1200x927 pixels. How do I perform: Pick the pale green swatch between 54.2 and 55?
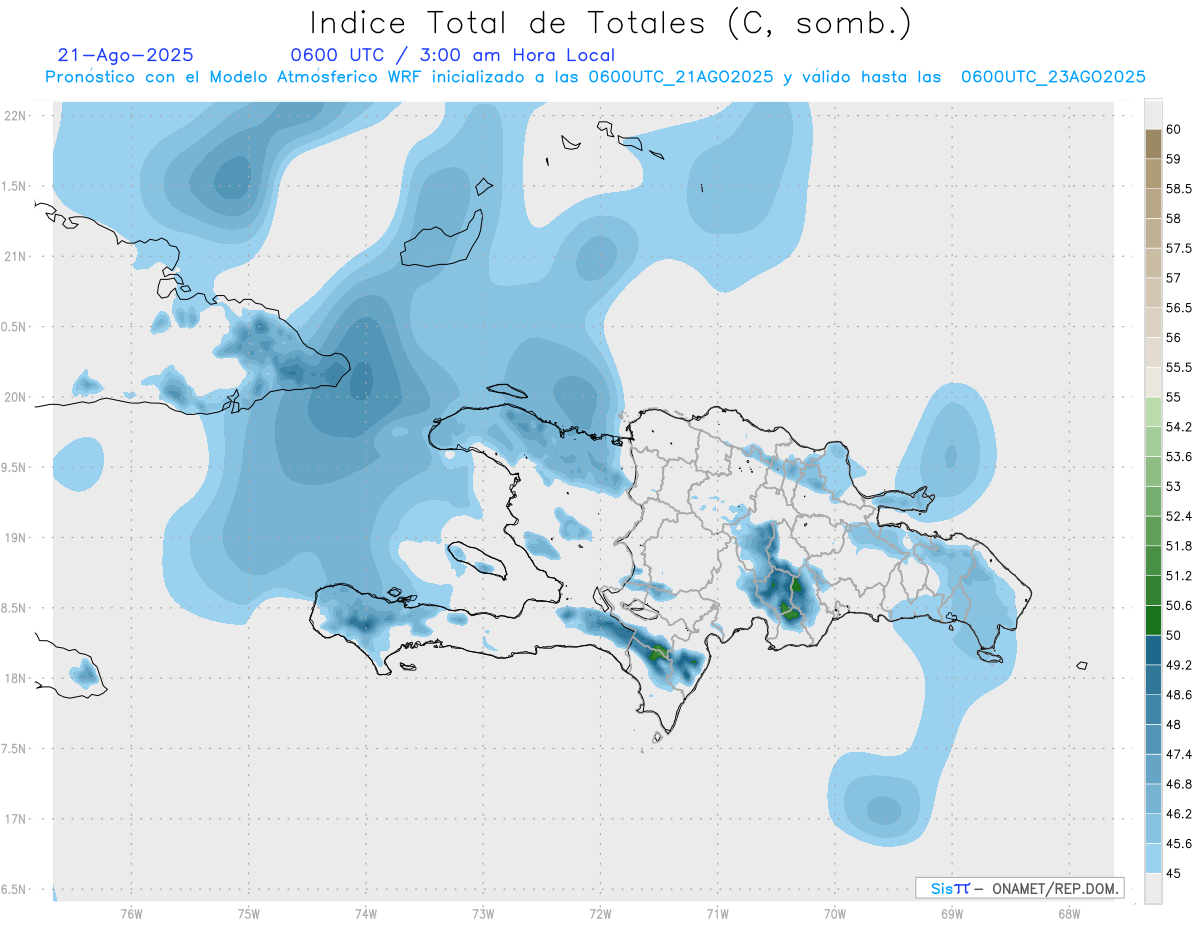point(1153,412)
